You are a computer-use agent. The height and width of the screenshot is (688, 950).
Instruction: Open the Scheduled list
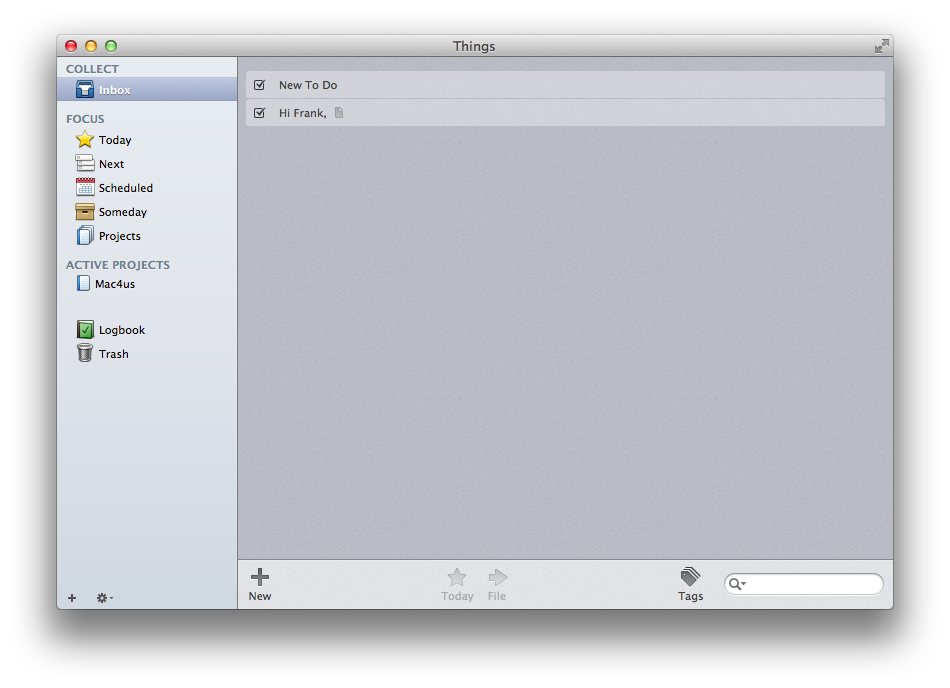126,188
